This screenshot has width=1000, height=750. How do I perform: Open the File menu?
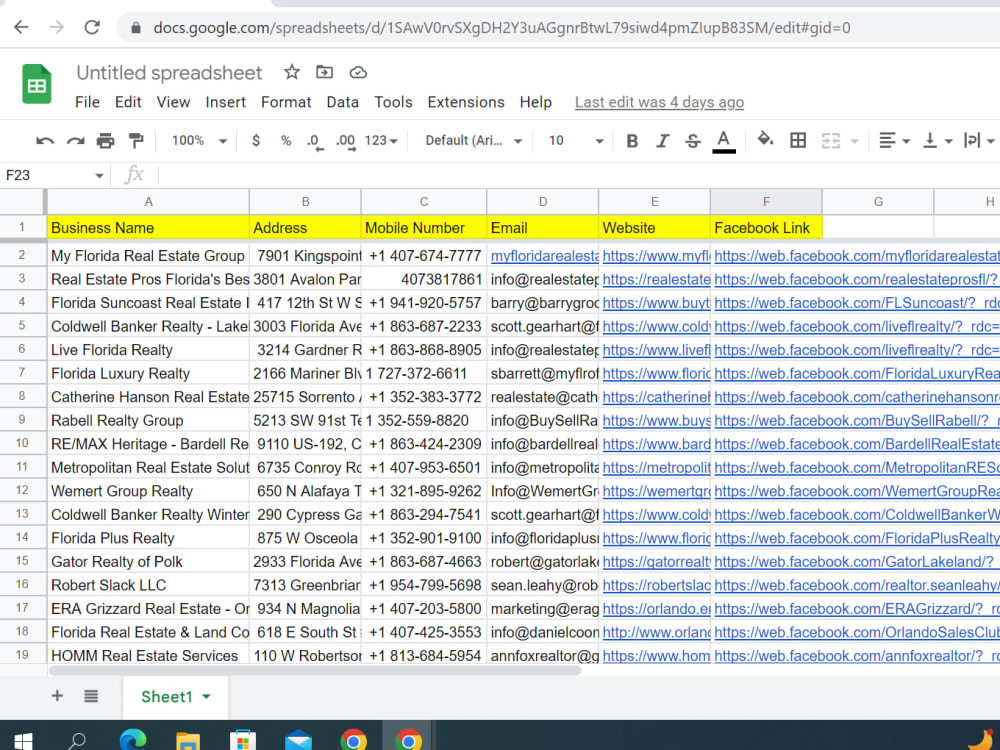(87, 102)
